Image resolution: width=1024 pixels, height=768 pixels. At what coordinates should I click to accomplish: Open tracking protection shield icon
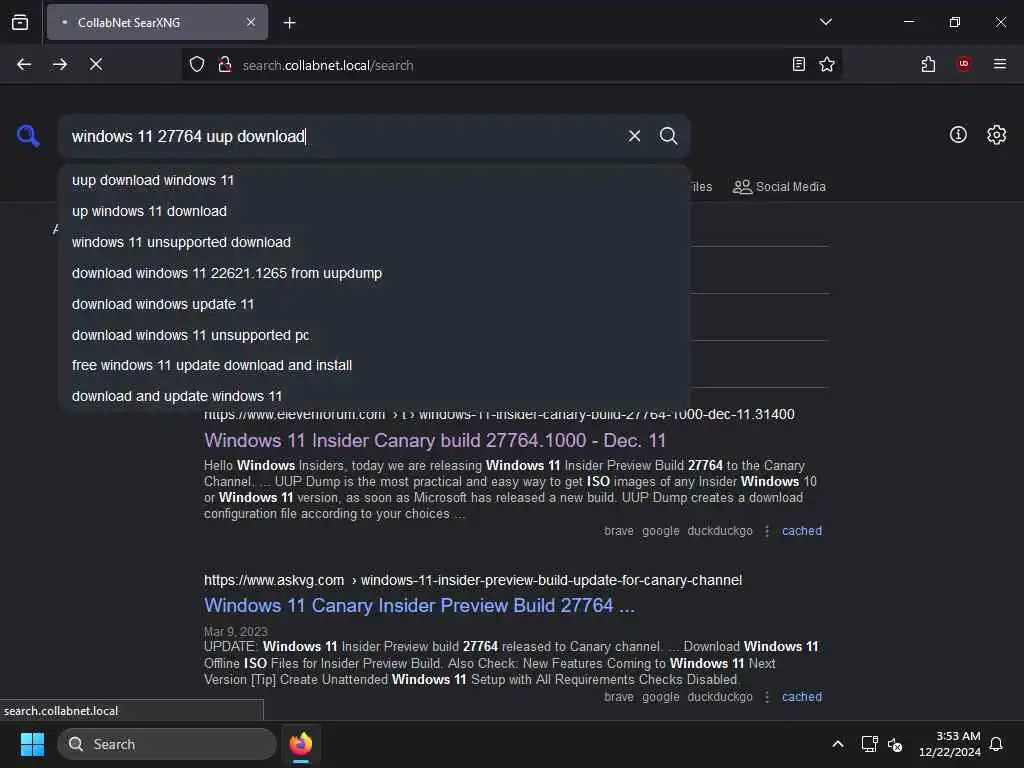coord(197,64)
